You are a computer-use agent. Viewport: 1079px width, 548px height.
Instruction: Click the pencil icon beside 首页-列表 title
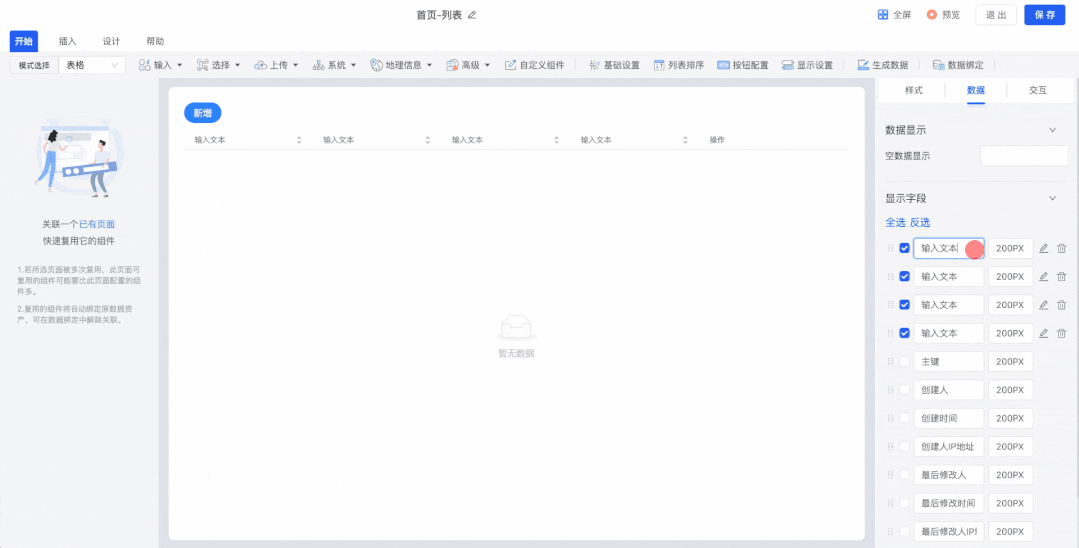coord(472,14)
